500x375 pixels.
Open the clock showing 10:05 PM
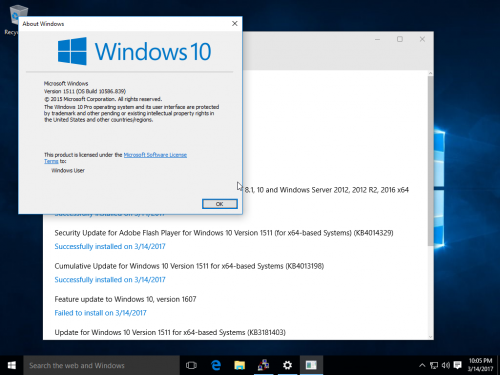tap(480, 365)
